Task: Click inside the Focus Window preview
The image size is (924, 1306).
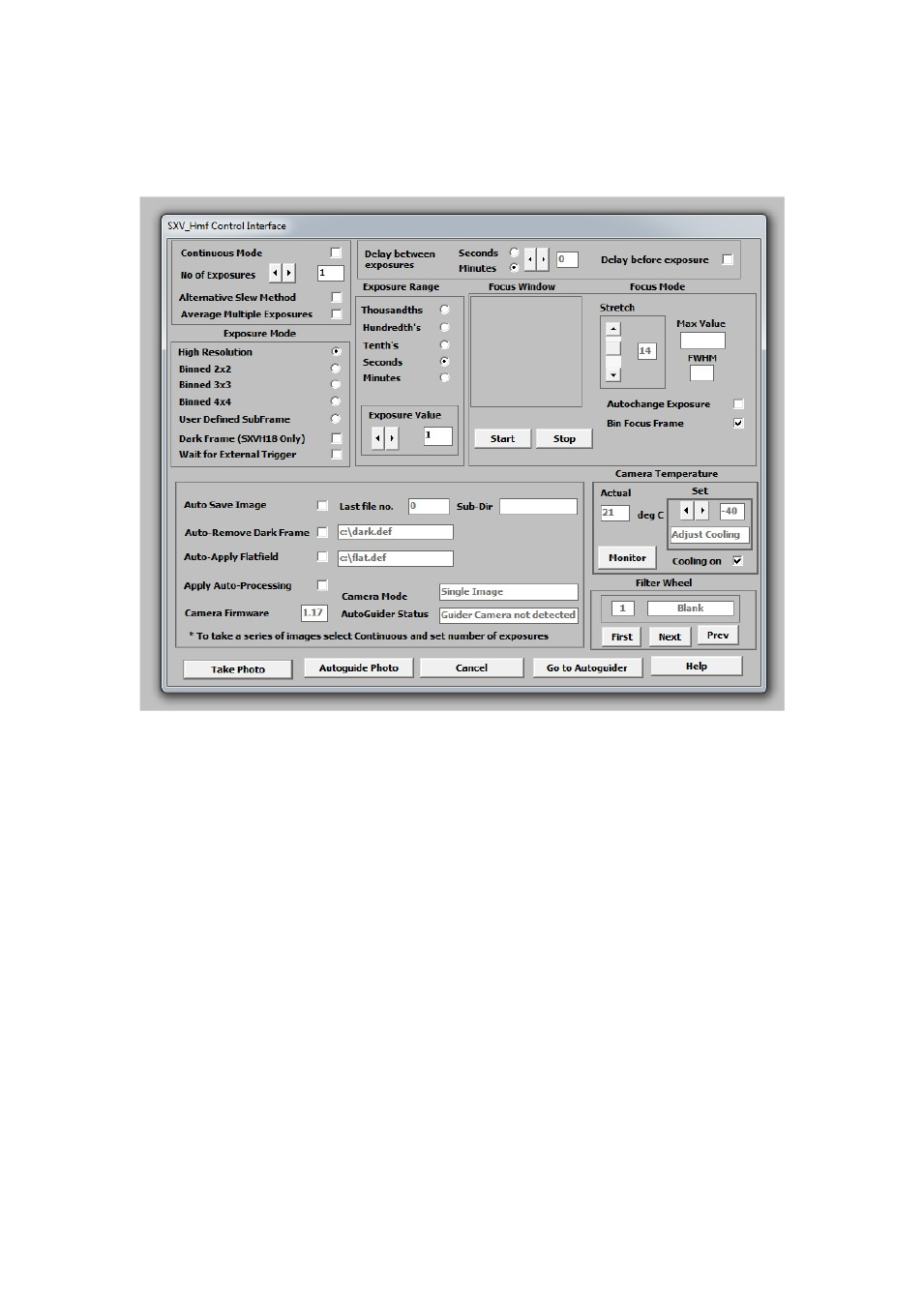Action: [526, 351]
